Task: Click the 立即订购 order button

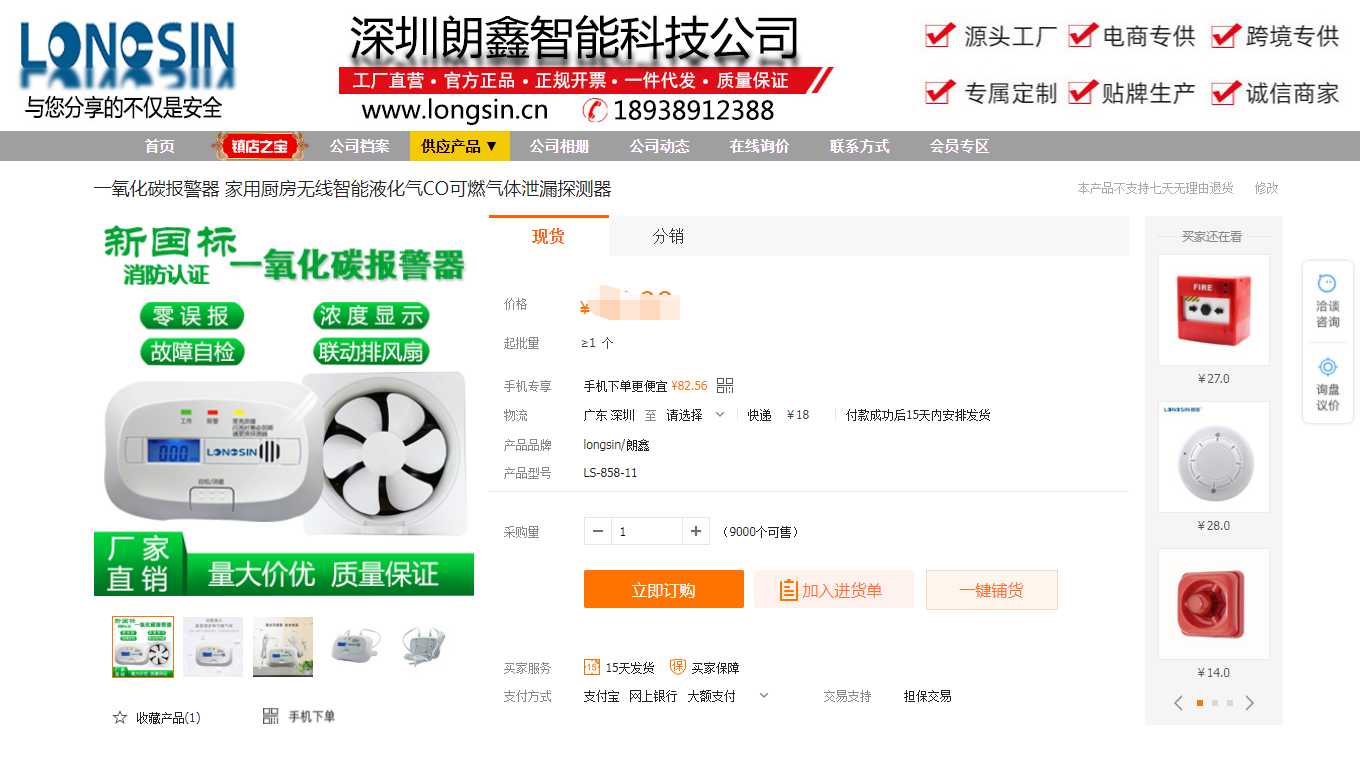Action: [664, 590]
